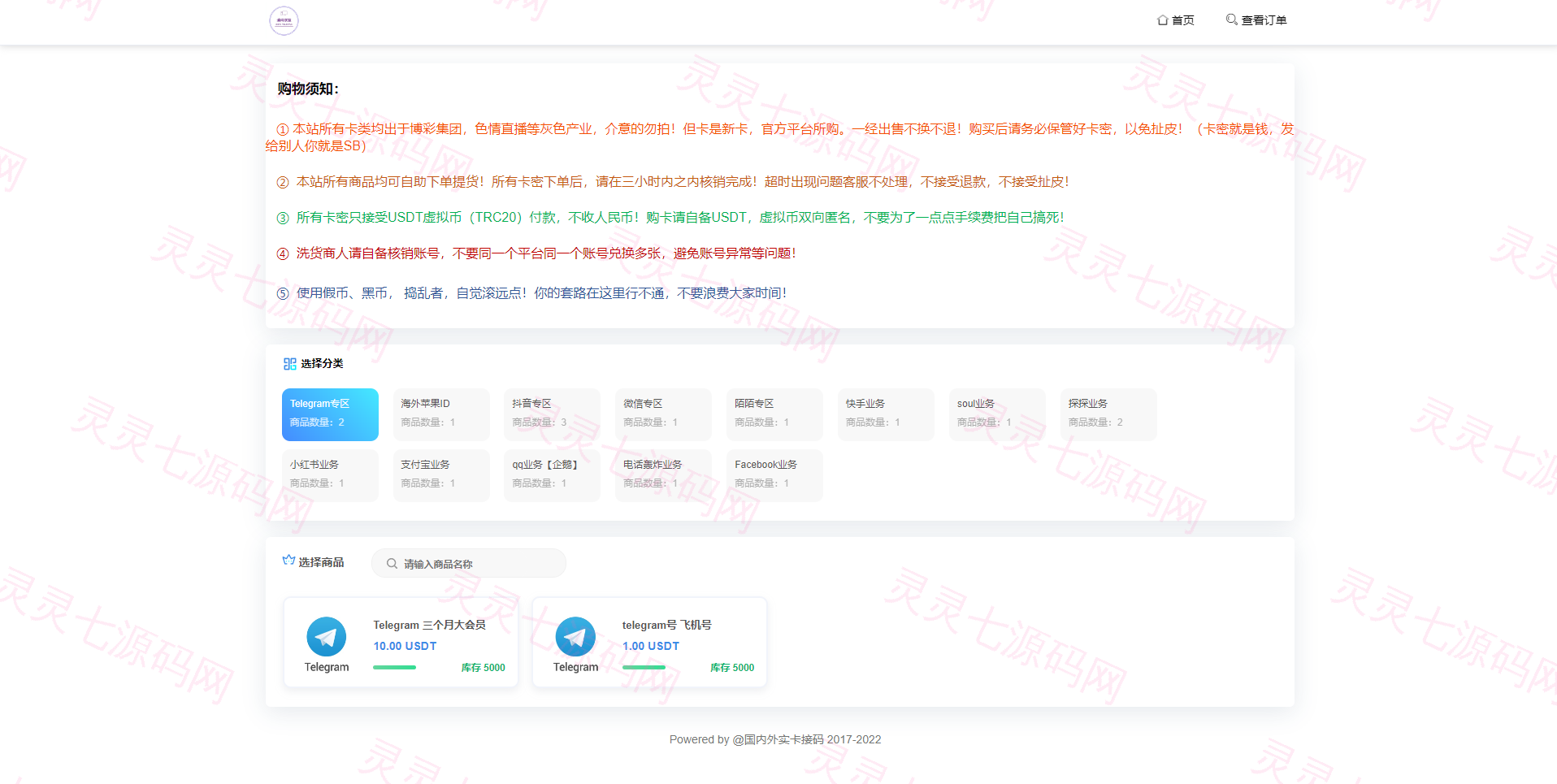Click 库存 5000 on 三个月大会员 card
1557x784 pixels.
[484, 668]
